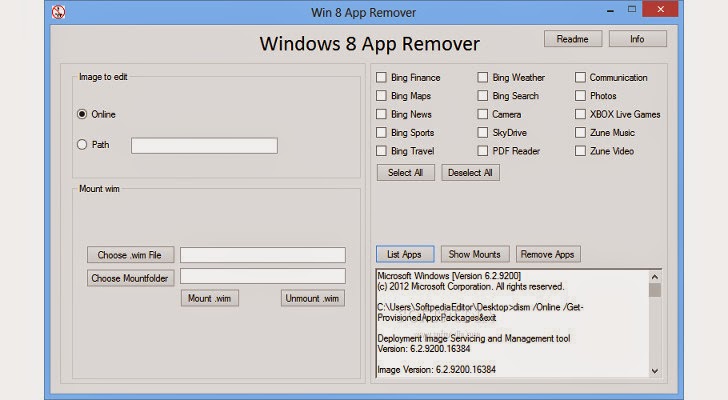Click the output log scroll up arrow

pos(655,277)
